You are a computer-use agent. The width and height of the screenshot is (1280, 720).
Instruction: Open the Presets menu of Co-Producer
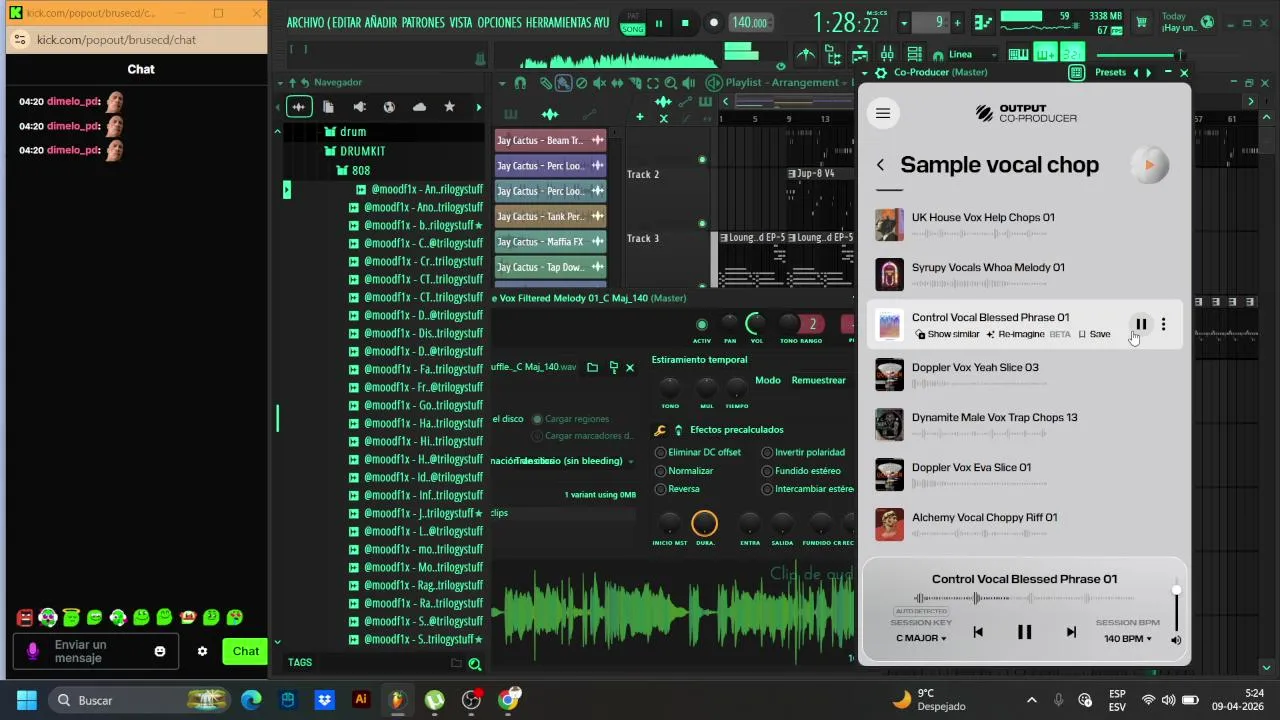point(1110,72)
